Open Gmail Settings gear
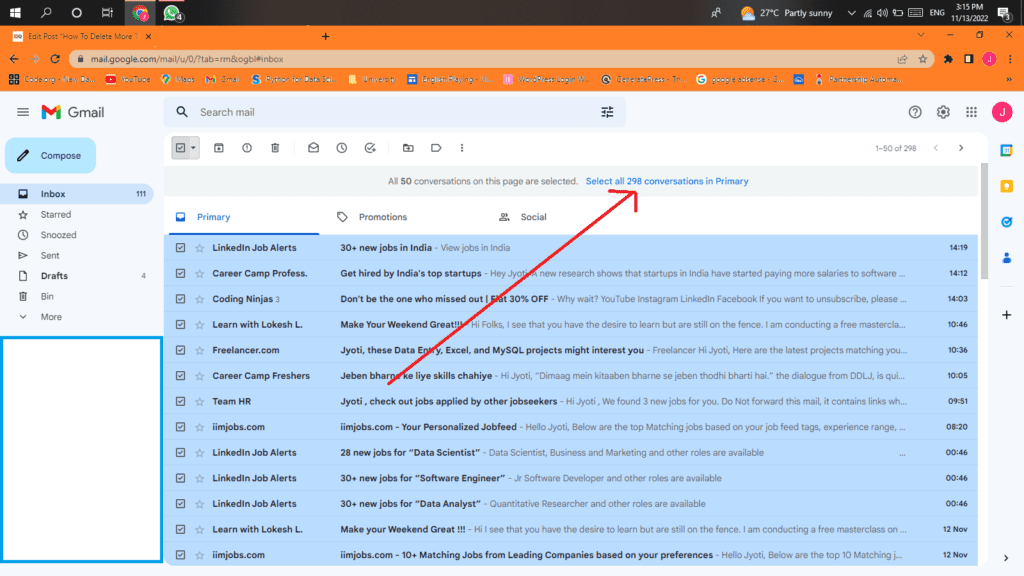The height and width of the screenshot is (576, 1024). tap(943, 112)
